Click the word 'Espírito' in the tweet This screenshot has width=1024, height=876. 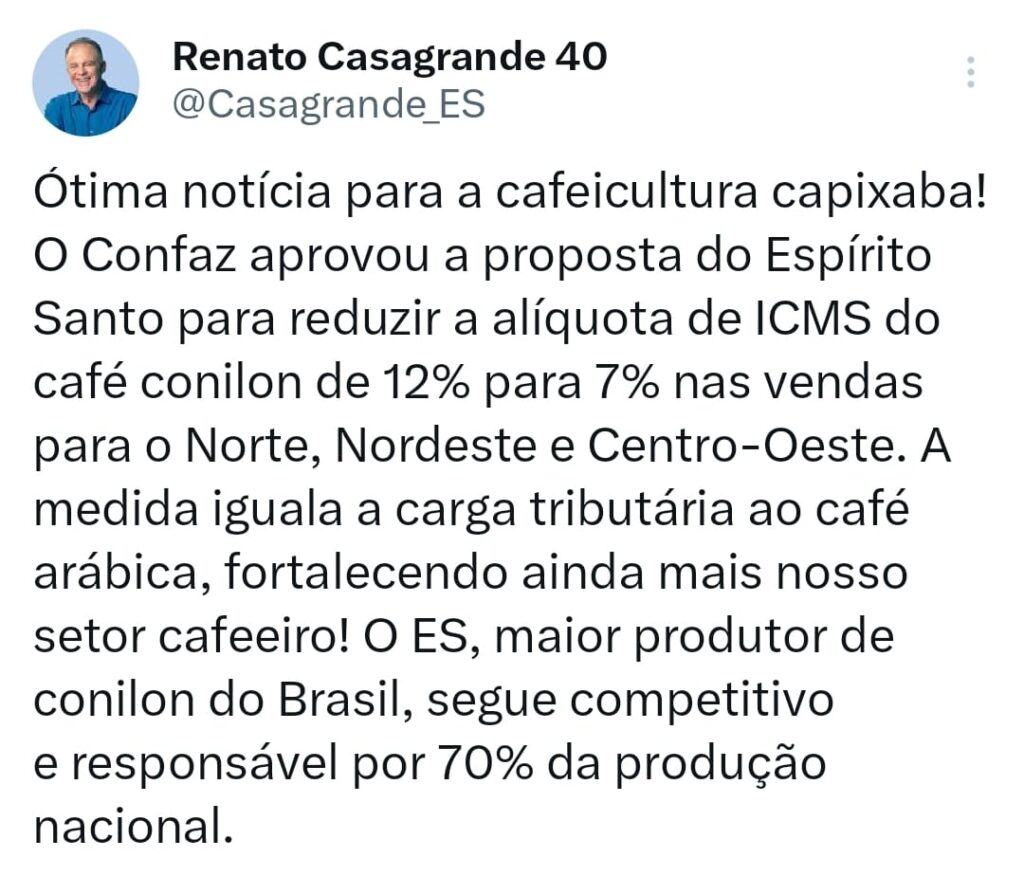(848, 257)
